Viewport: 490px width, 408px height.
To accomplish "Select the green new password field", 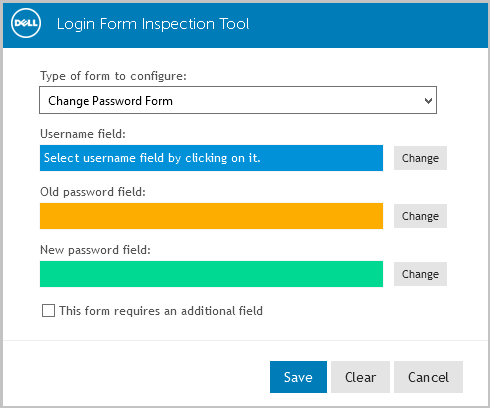I will 211,274.
